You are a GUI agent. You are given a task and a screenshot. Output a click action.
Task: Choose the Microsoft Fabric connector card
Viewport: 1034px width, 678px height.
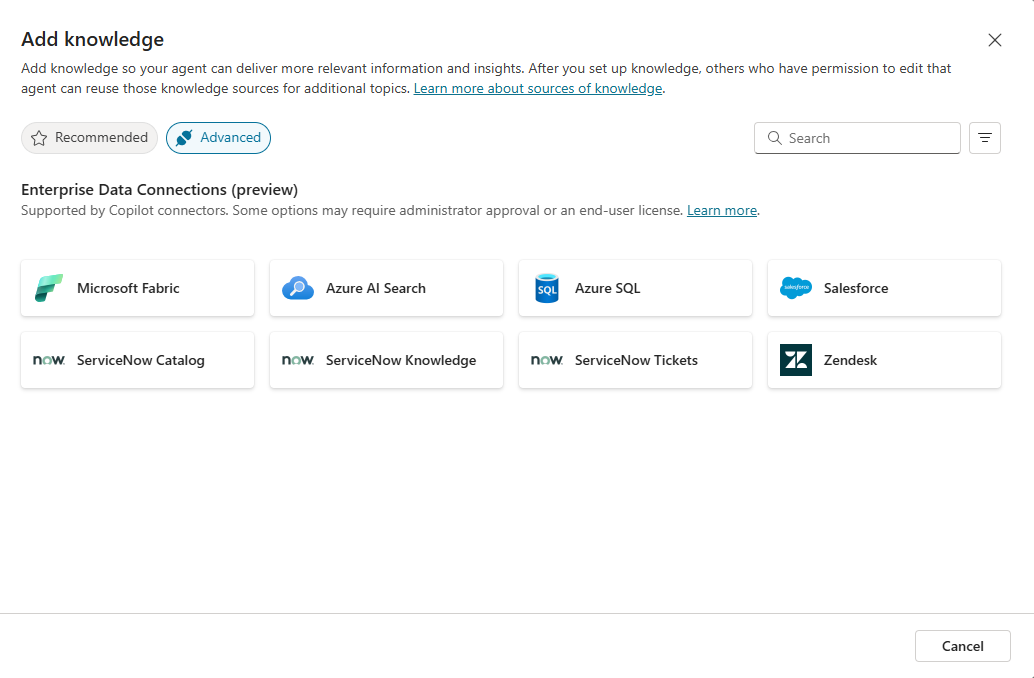pyautogui.click(x=137, y=288)
